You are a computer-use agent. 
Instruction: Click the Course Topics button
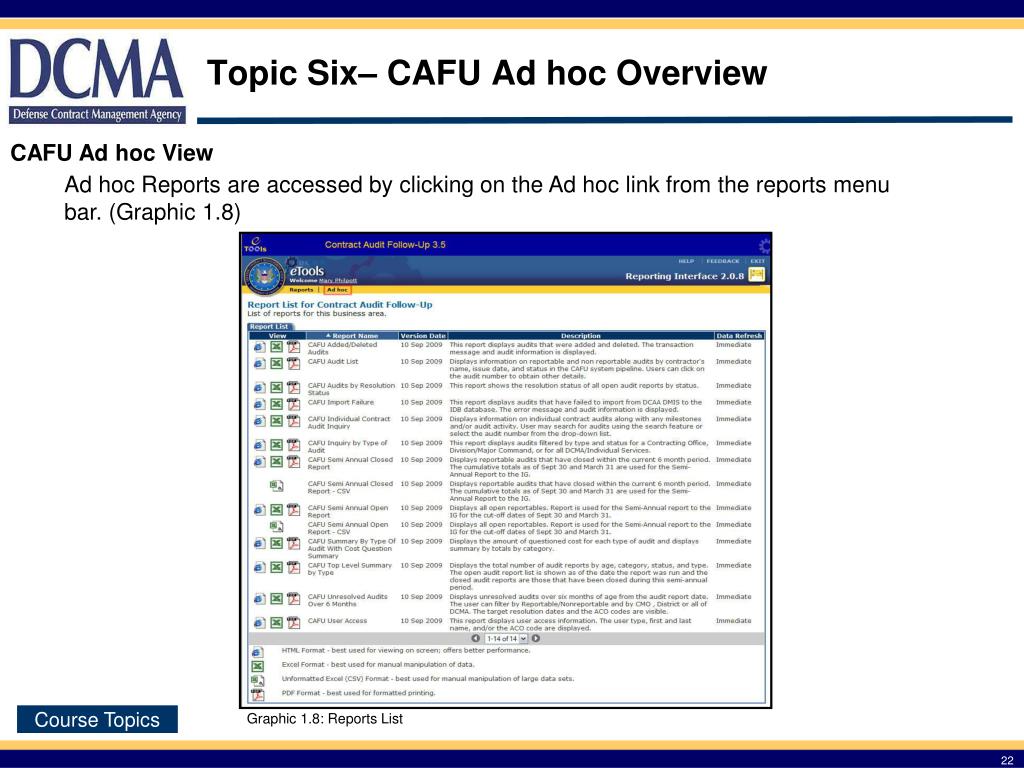(x=97, y=719)
